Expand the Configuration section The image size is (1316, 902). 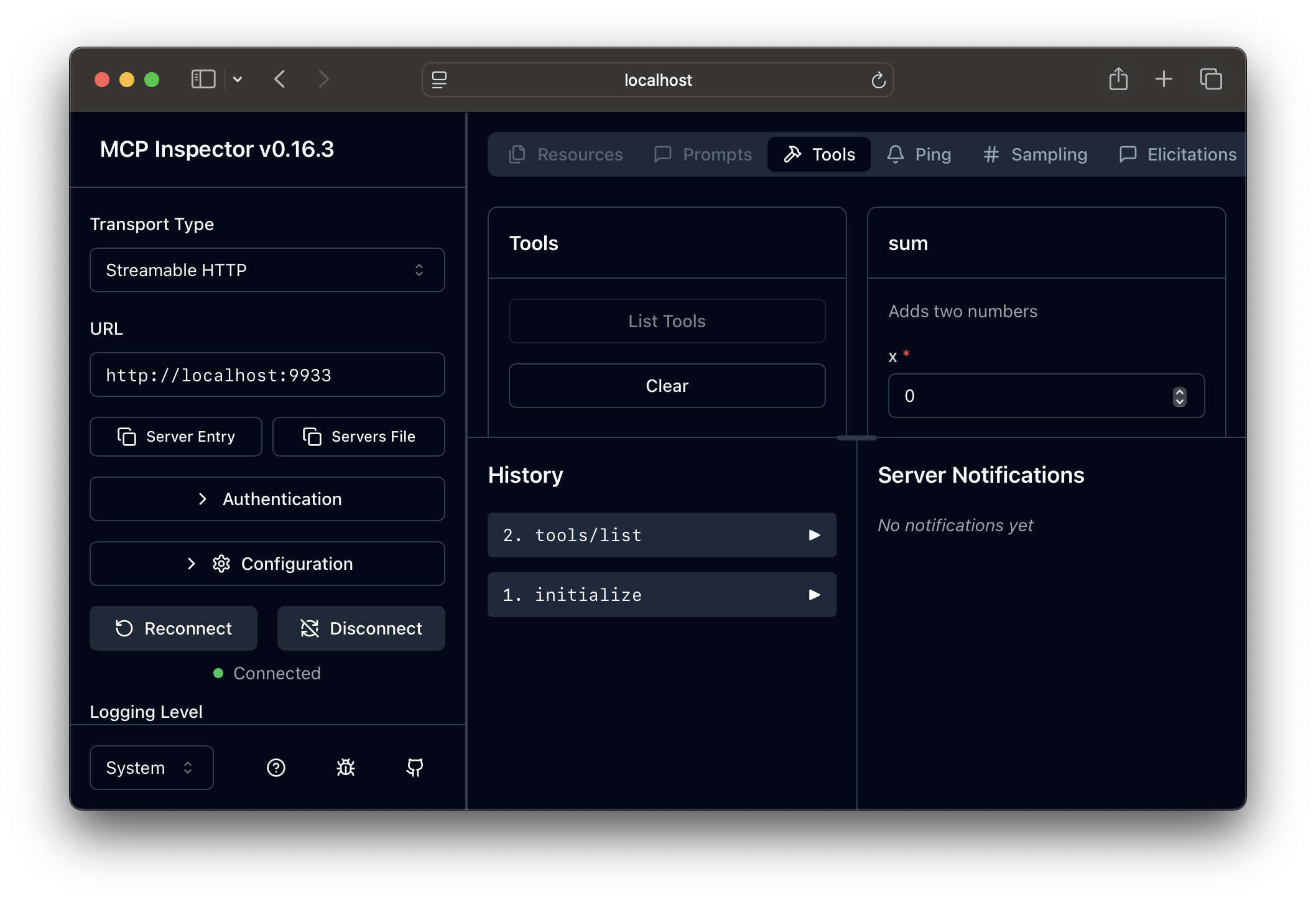click(x=267, y=564)
